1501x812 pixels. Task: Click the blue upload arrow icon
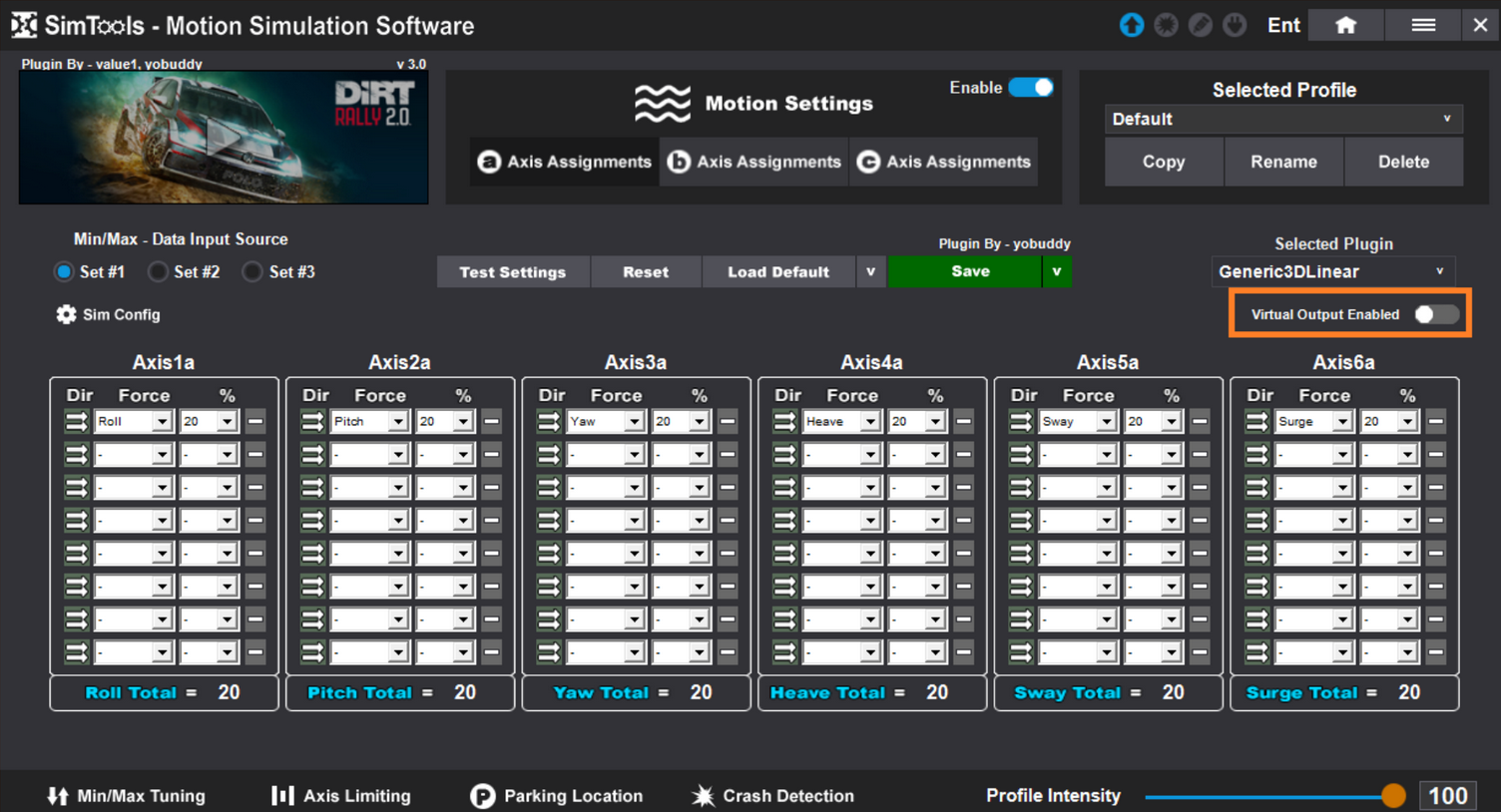click(1131, 25)
